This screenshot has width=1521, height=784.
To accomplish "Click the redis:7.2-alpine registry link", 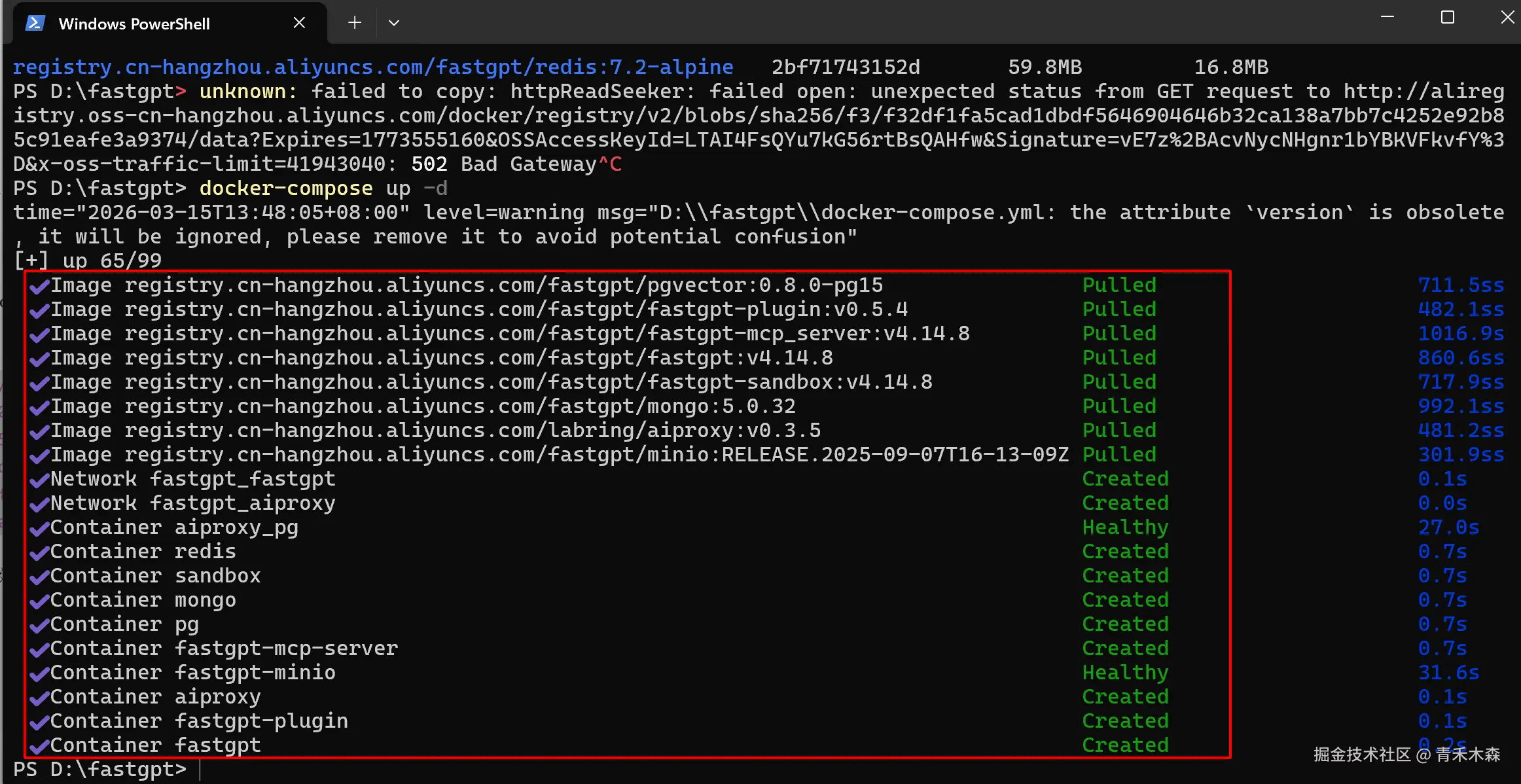I will pos(373,67).
